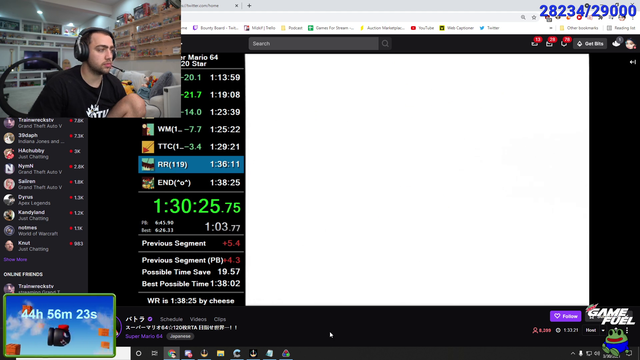The image size is (640, 360).
Task: Click the Possible Time Save 19.57 text
Action: pyautogui.click(x=191, y=272)
